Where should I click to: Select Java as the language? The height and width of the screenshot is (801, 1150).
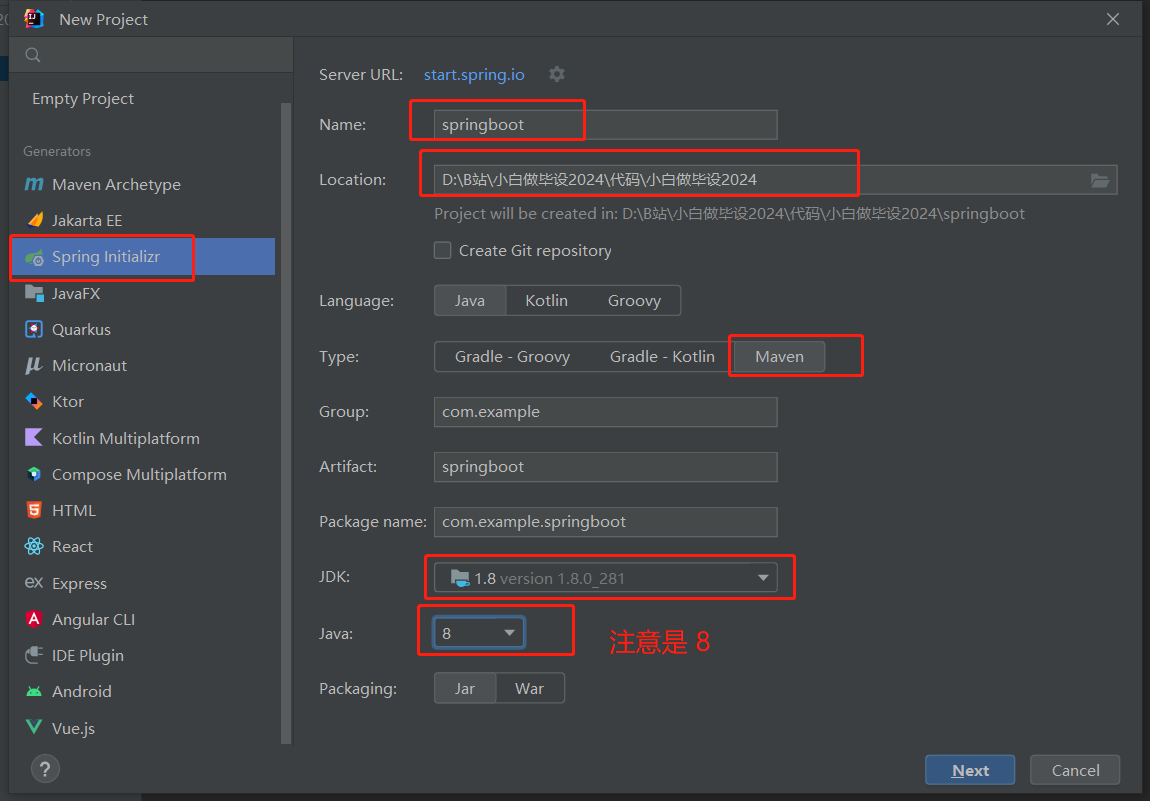click(x=469, y=301)
